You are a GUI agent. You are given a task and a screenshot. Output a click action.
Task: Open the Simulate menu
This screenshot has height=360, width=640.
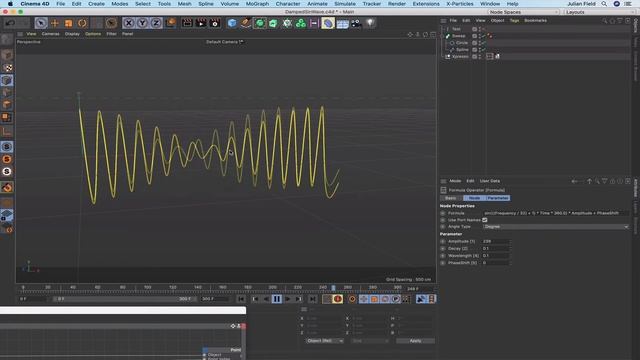point(345,4)
